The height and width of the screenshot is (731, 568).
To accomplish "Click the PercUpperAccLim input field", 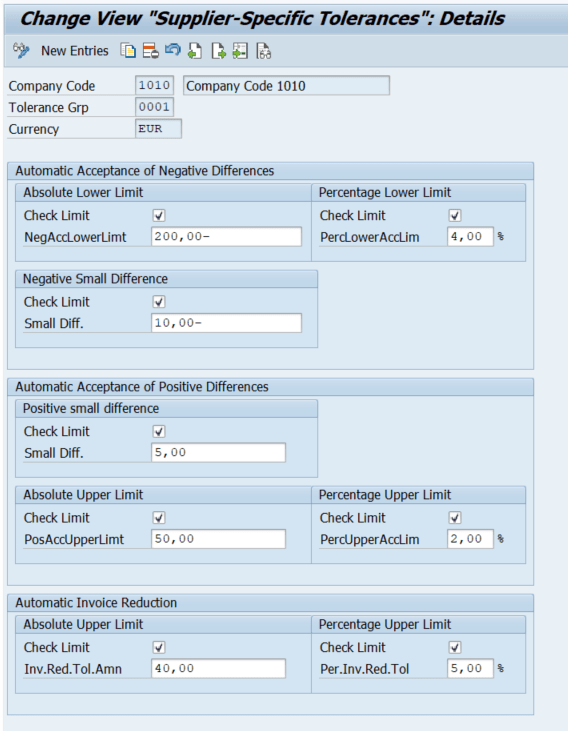I will click(x=470, y=539).
